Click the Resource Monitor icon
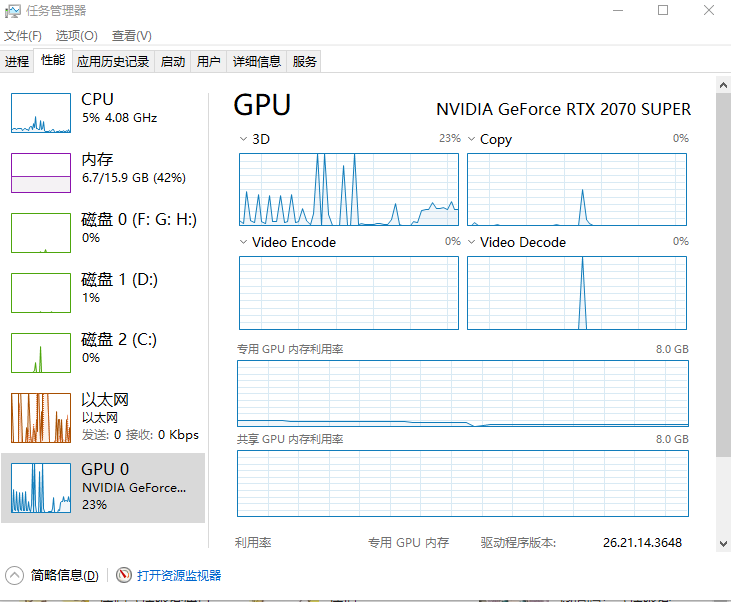 click(x=124, y=575)
